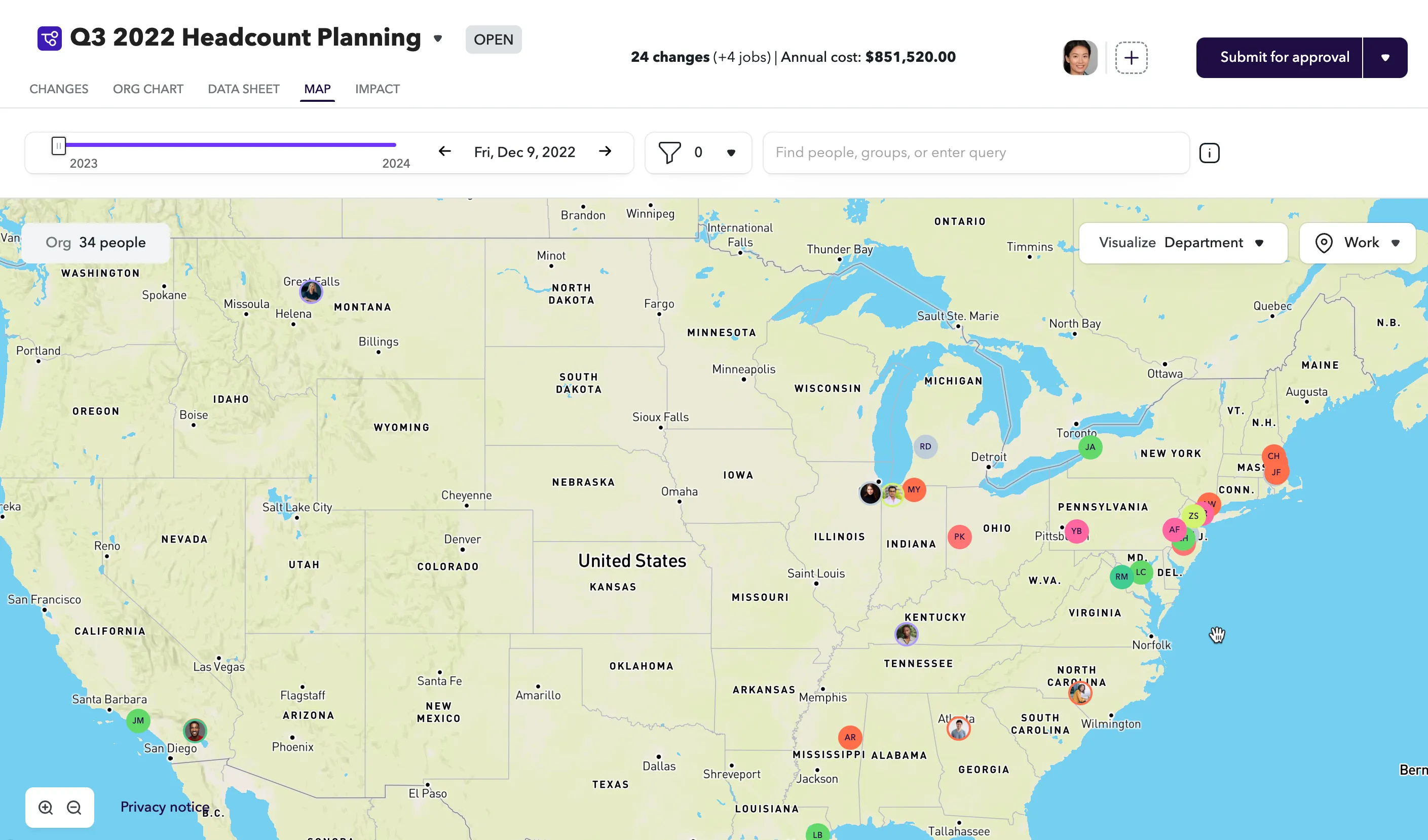Click the date Fri, Dec 9, 2022

click(525, 152)
